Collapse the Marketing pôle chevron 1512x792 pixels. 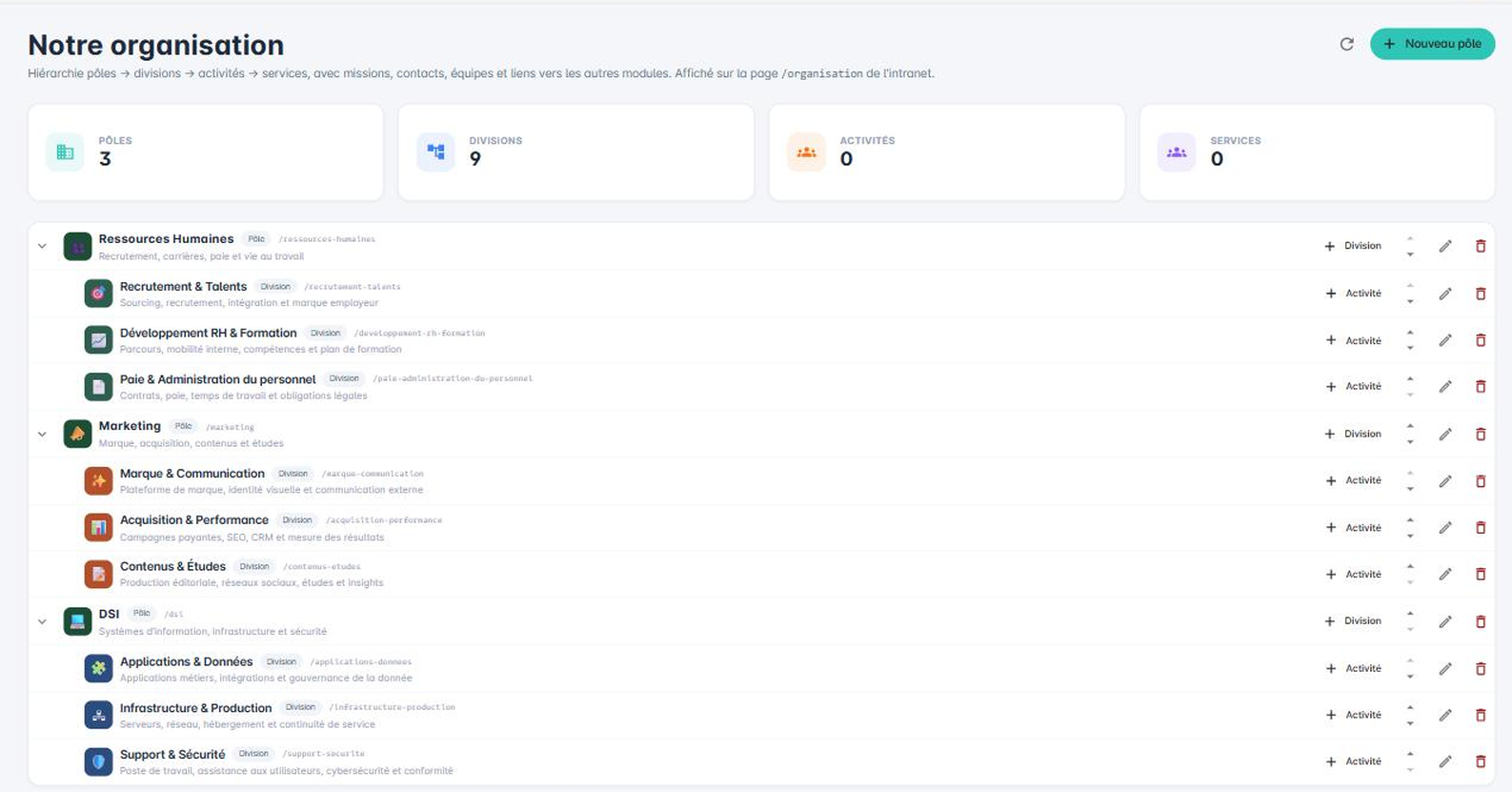(x=42, y=434)
